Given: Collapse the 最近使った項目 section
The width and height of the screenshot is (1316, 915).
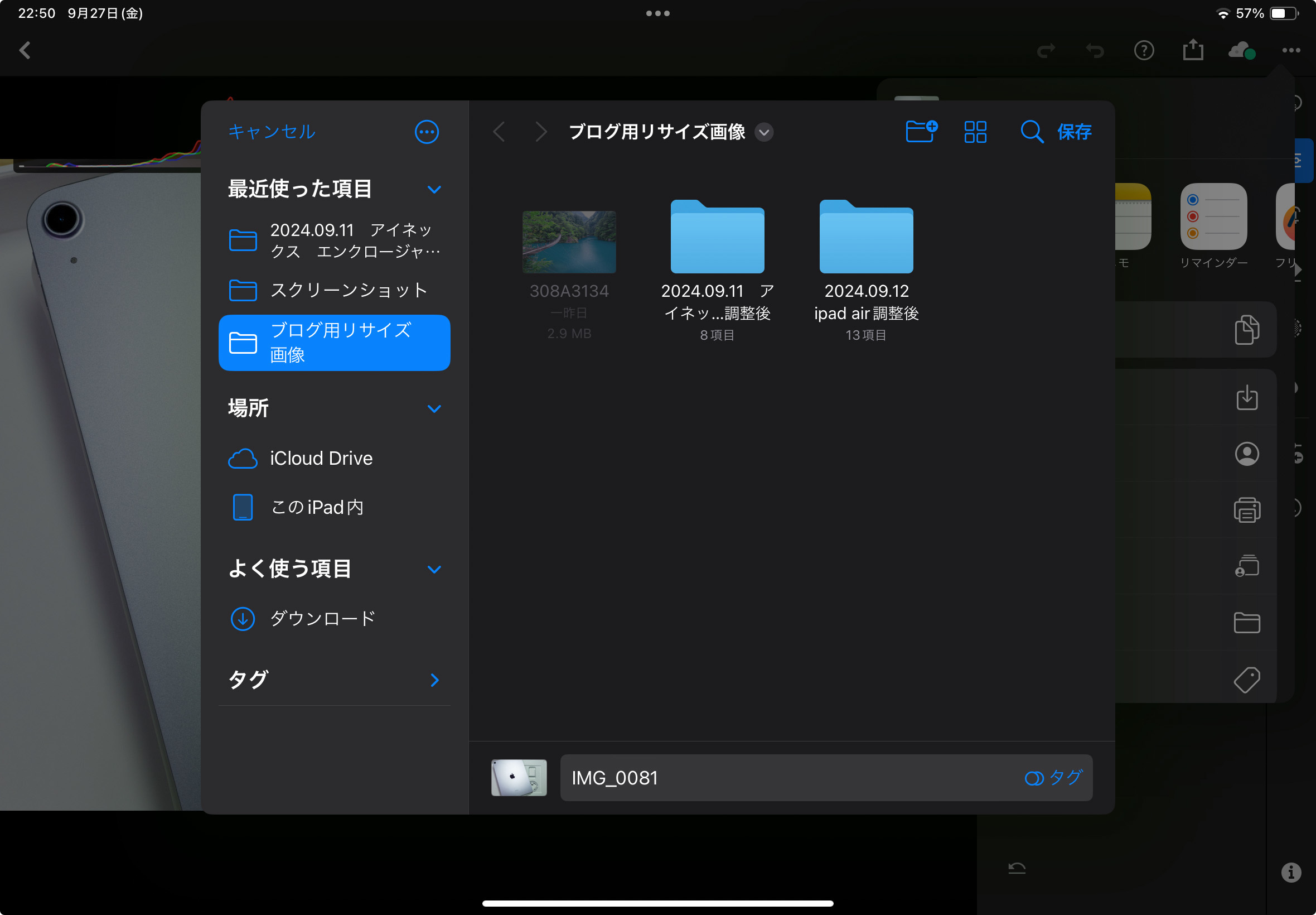Looking at the screenshot, I should click(x=434, y=189).
